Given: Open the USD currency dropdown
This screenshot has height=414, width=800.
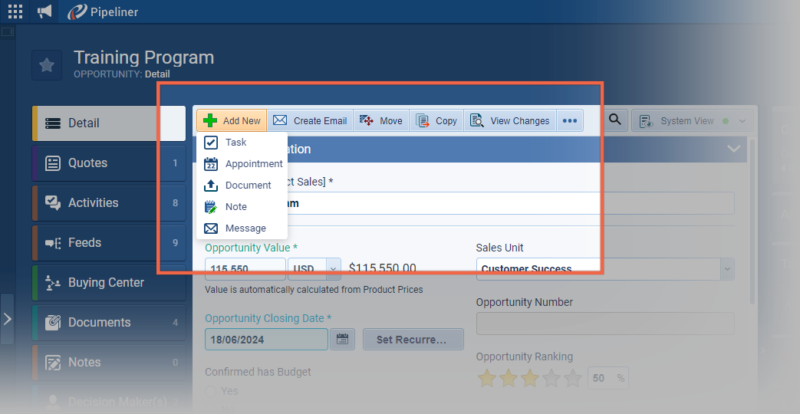Looking at the screenshot, I should click(315, 269).
